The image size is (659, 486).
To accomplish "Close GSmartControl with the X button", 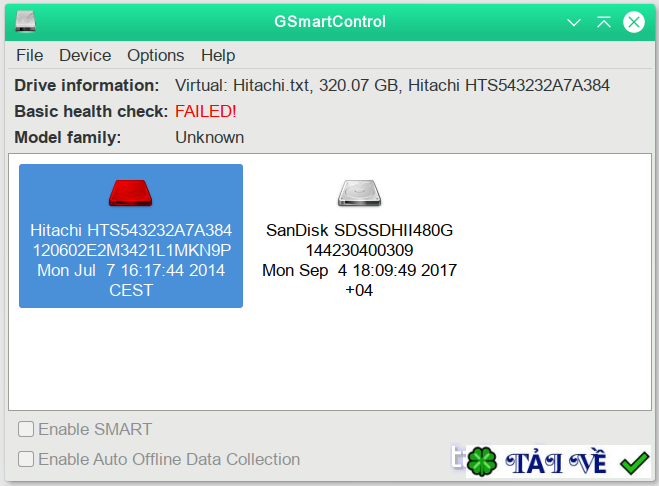I will click(x=634, y=22).
